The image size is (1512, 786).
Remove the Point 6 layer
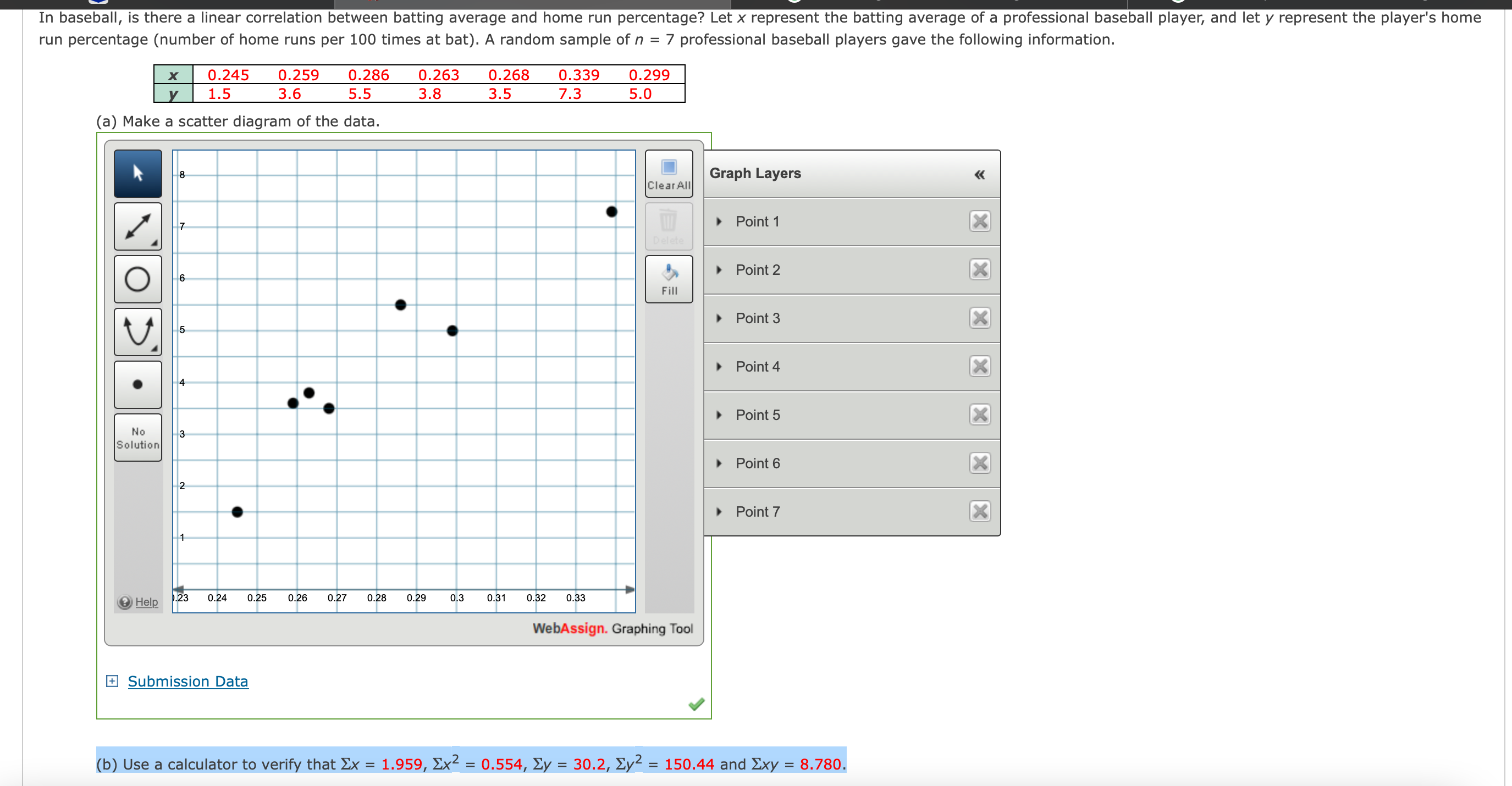[980, 463]
